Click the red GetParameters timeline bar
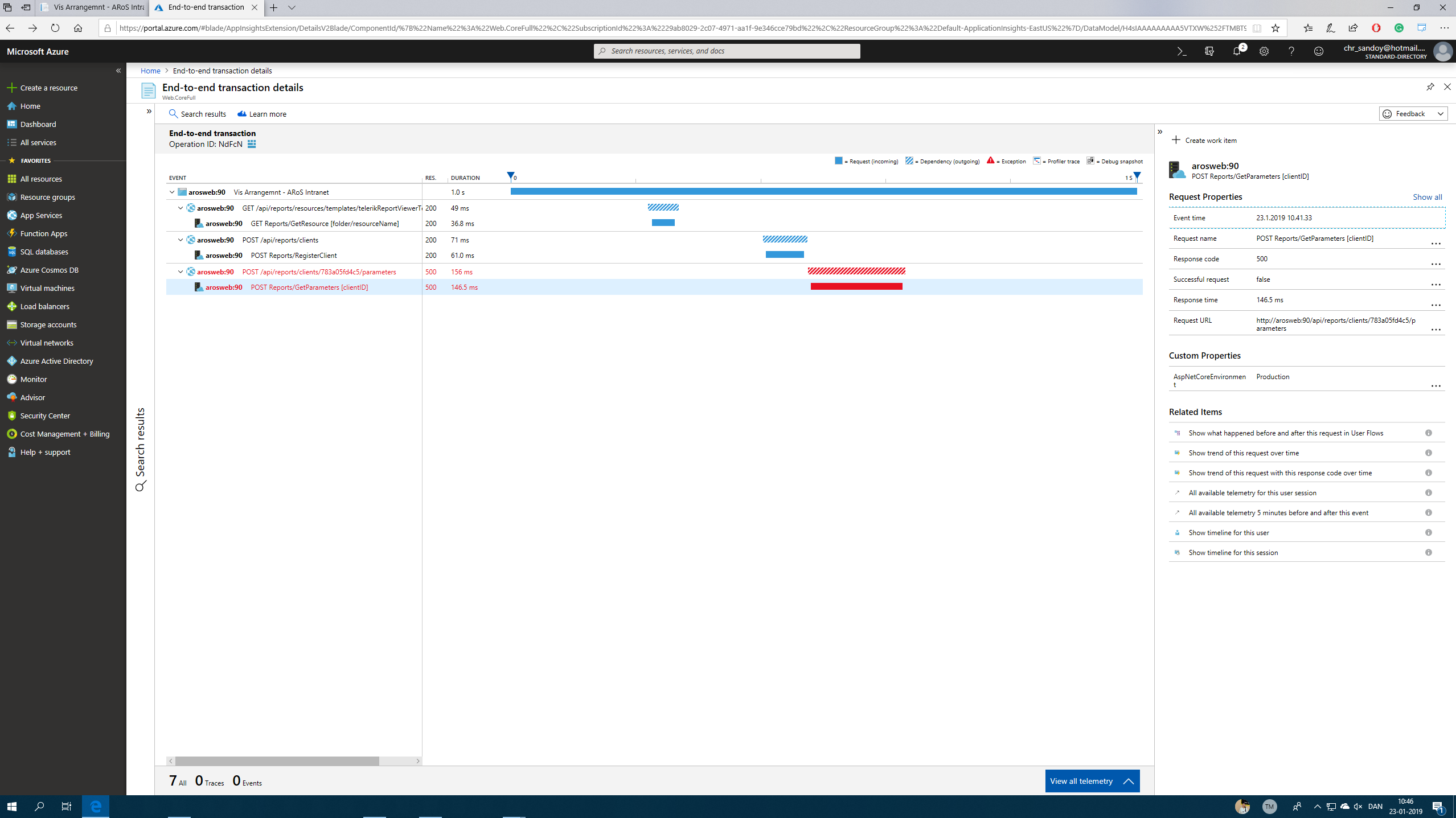 point(856,287)
